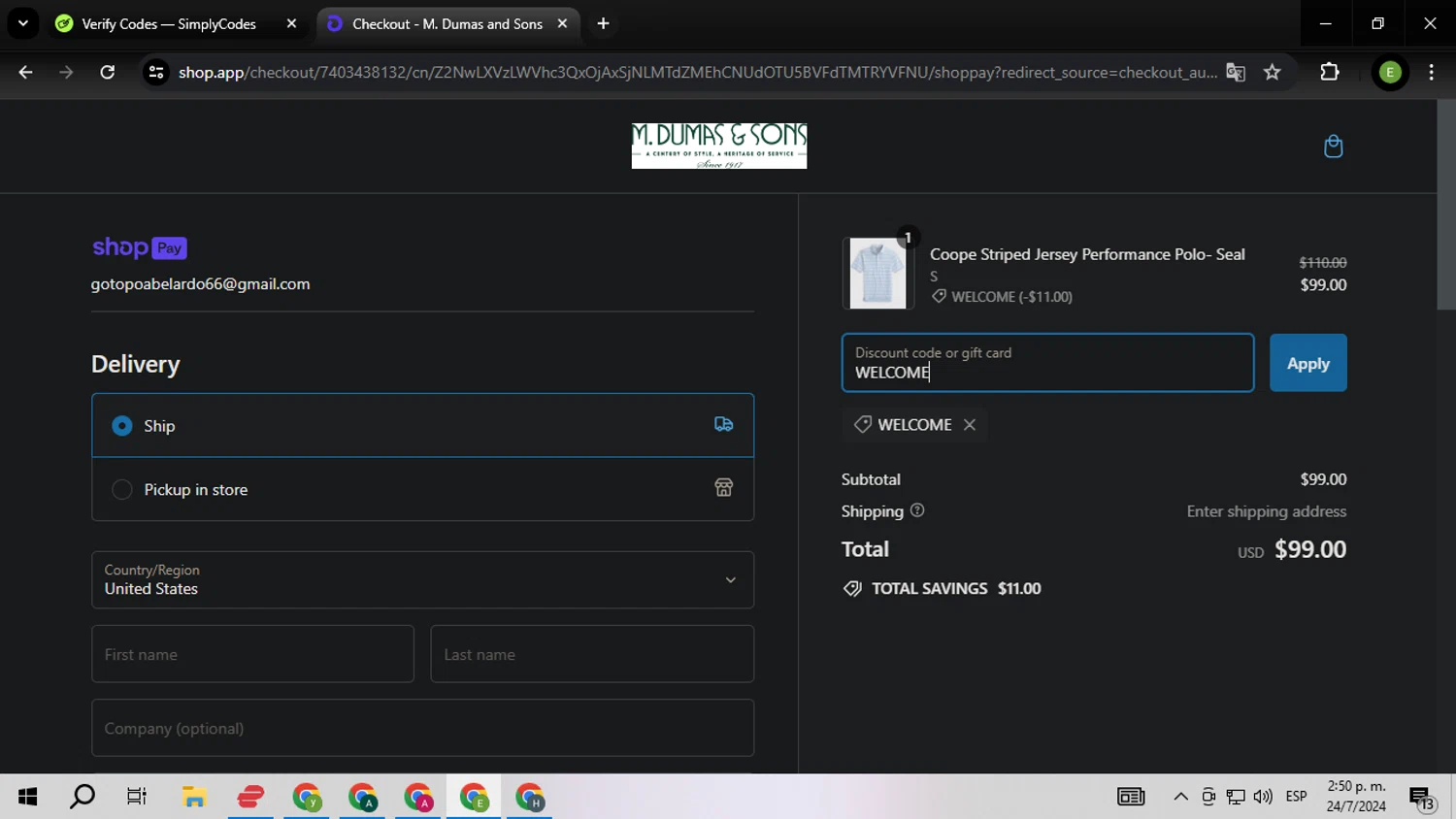Switch the ESP keyboard language indicator
1456x819 pixels.
[1296, 797]
